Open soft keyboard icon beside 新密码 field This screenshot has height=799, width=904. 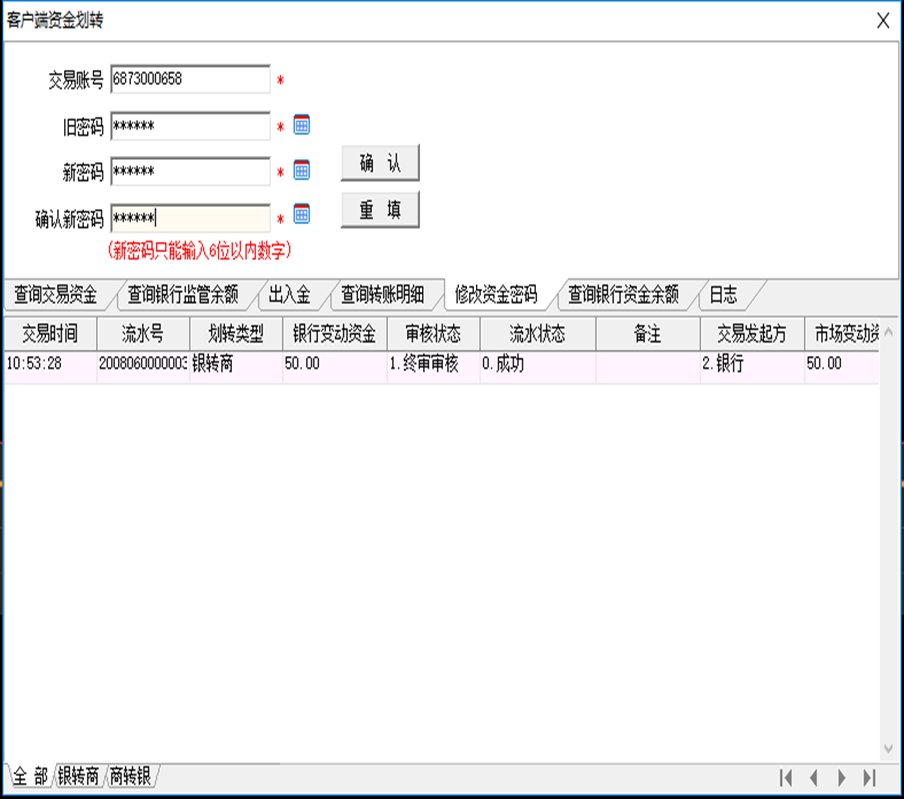click(x=302, y=170)
